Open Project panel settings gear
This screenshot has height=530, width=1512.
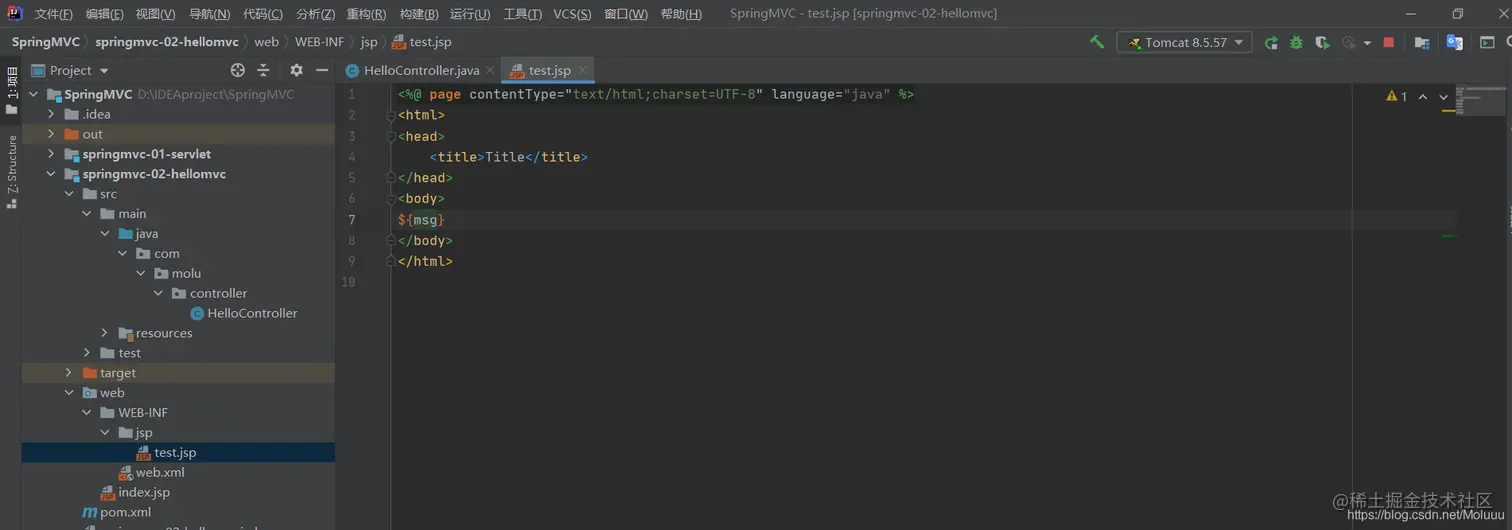(x=296, y=70)
